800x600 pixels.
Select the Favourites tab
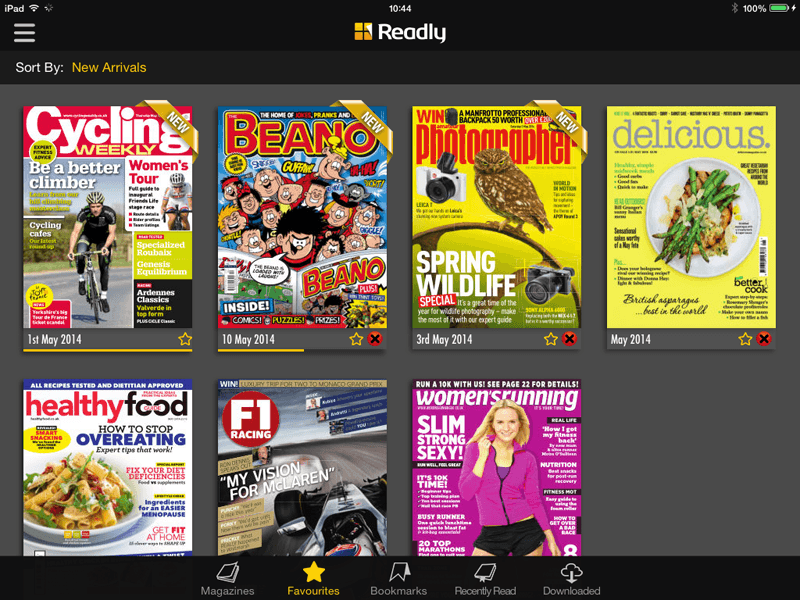[x=313, y=579]
